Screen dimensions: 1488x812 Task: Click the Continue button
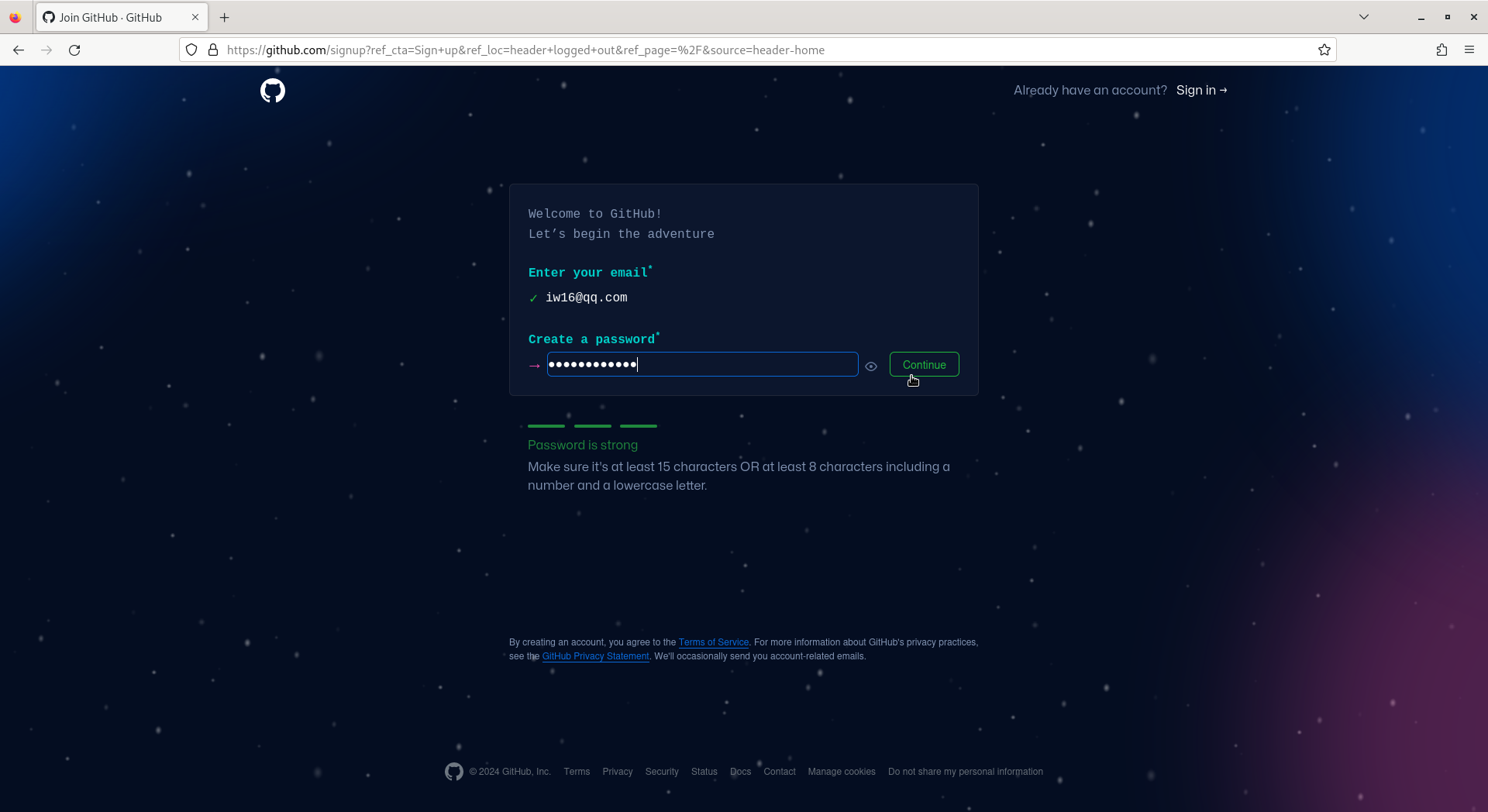tap(924, 364)
